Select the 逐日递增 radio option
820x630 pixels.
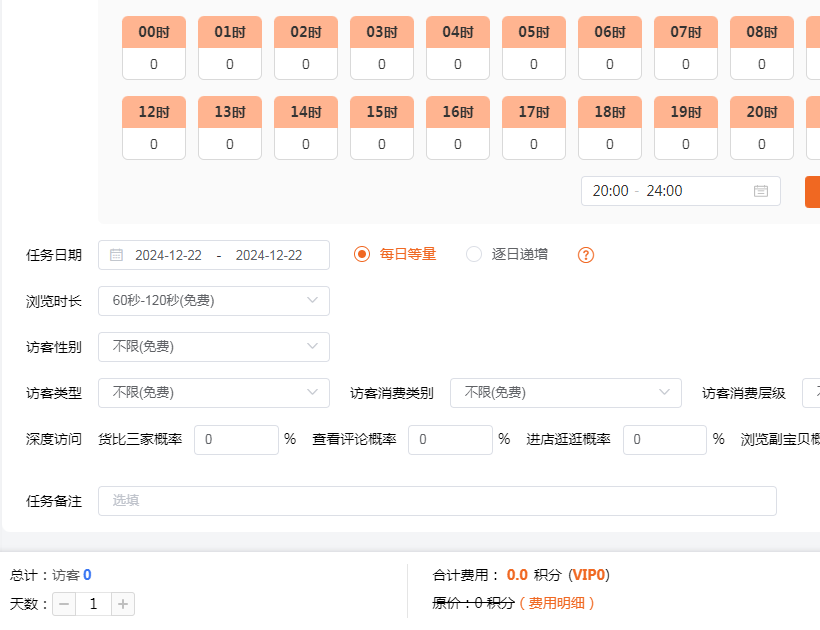click(474, 254)
